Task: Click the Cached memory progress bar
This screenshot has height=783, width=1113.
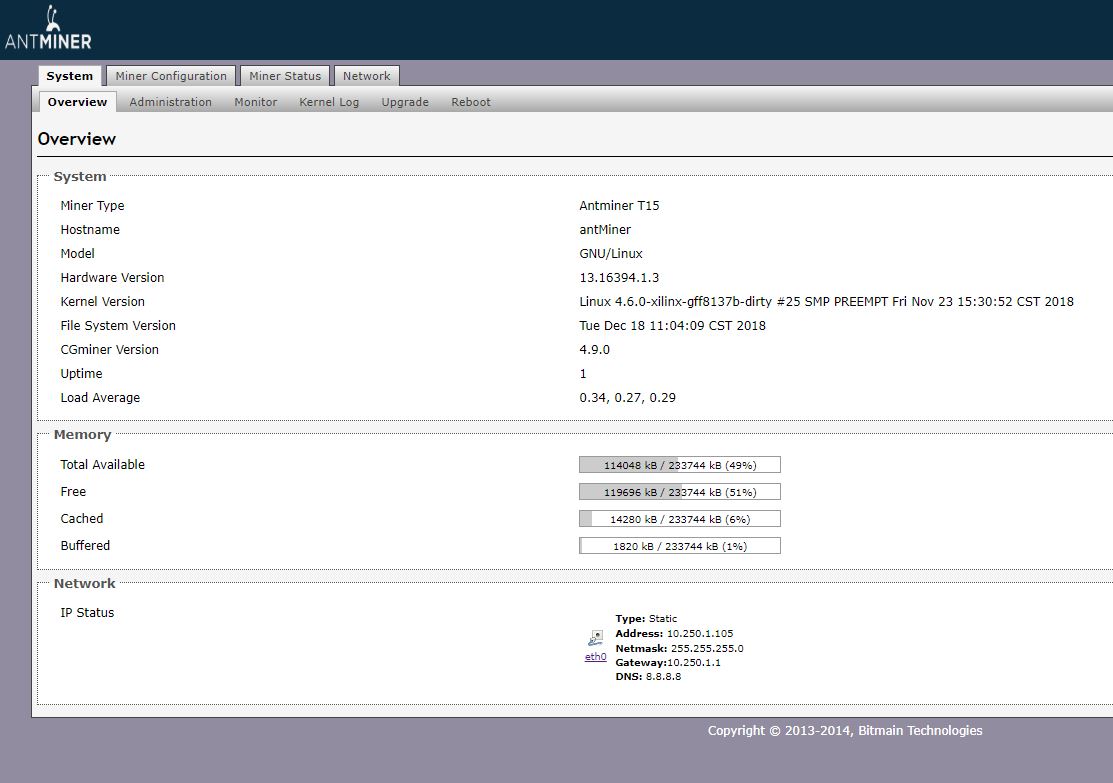Action: coord(680,519)
